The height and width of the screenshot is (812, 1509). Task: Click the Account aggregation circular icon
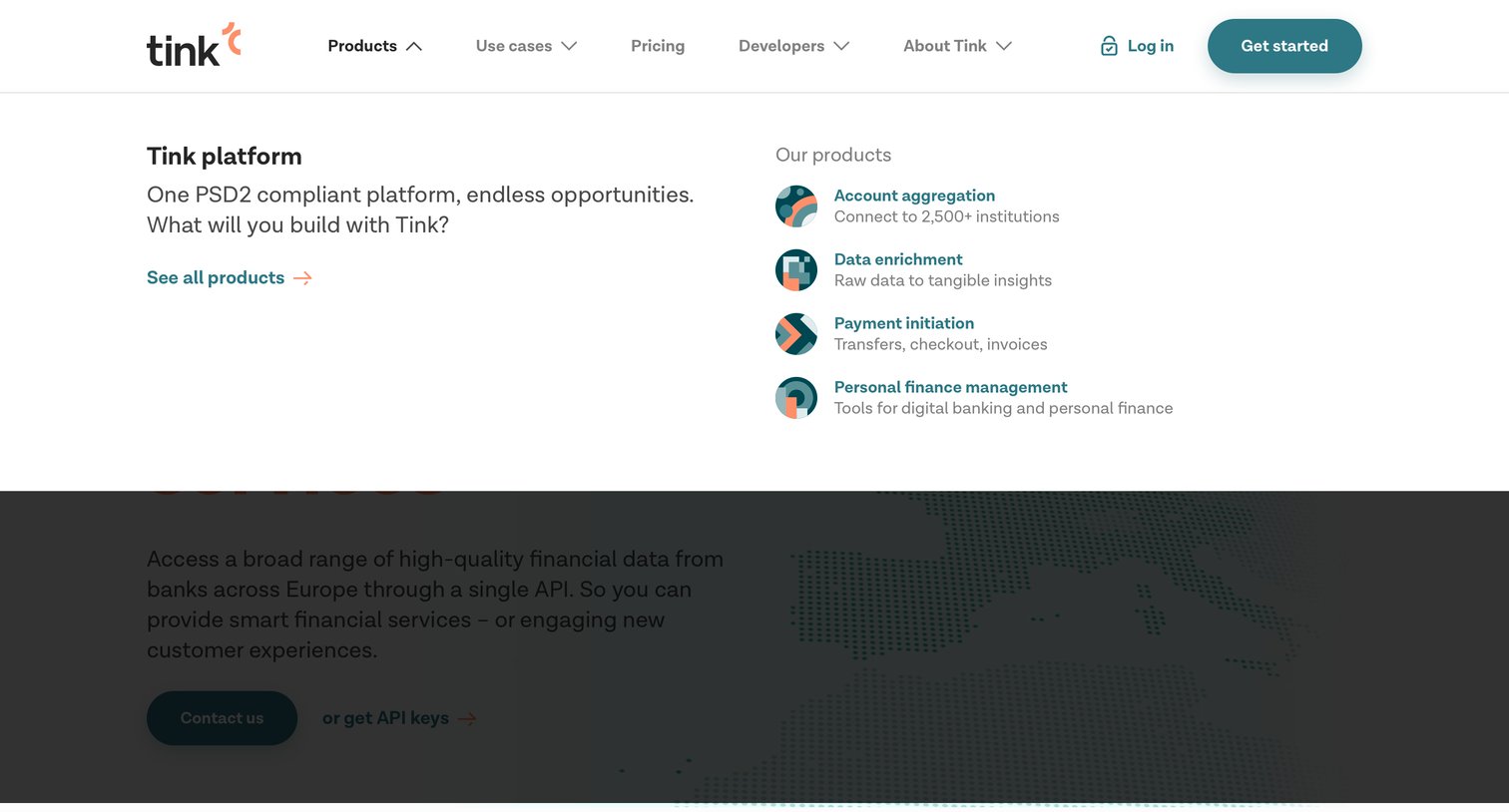796,206
